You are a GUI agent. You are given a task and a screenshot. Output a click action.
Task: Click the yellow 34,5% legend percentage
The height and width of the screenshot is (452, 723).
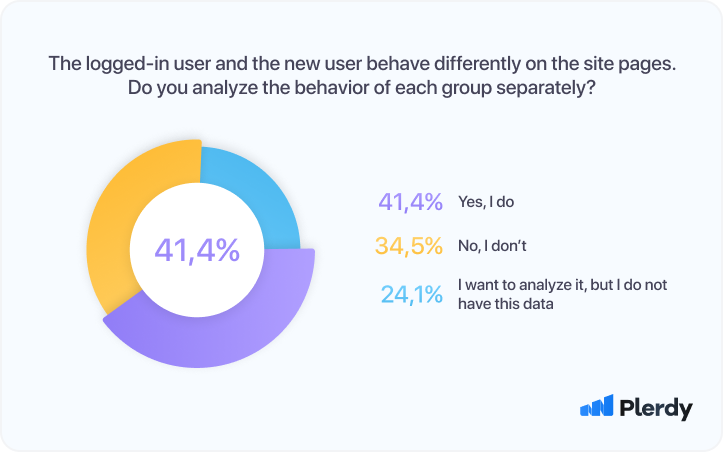point(409,245)
